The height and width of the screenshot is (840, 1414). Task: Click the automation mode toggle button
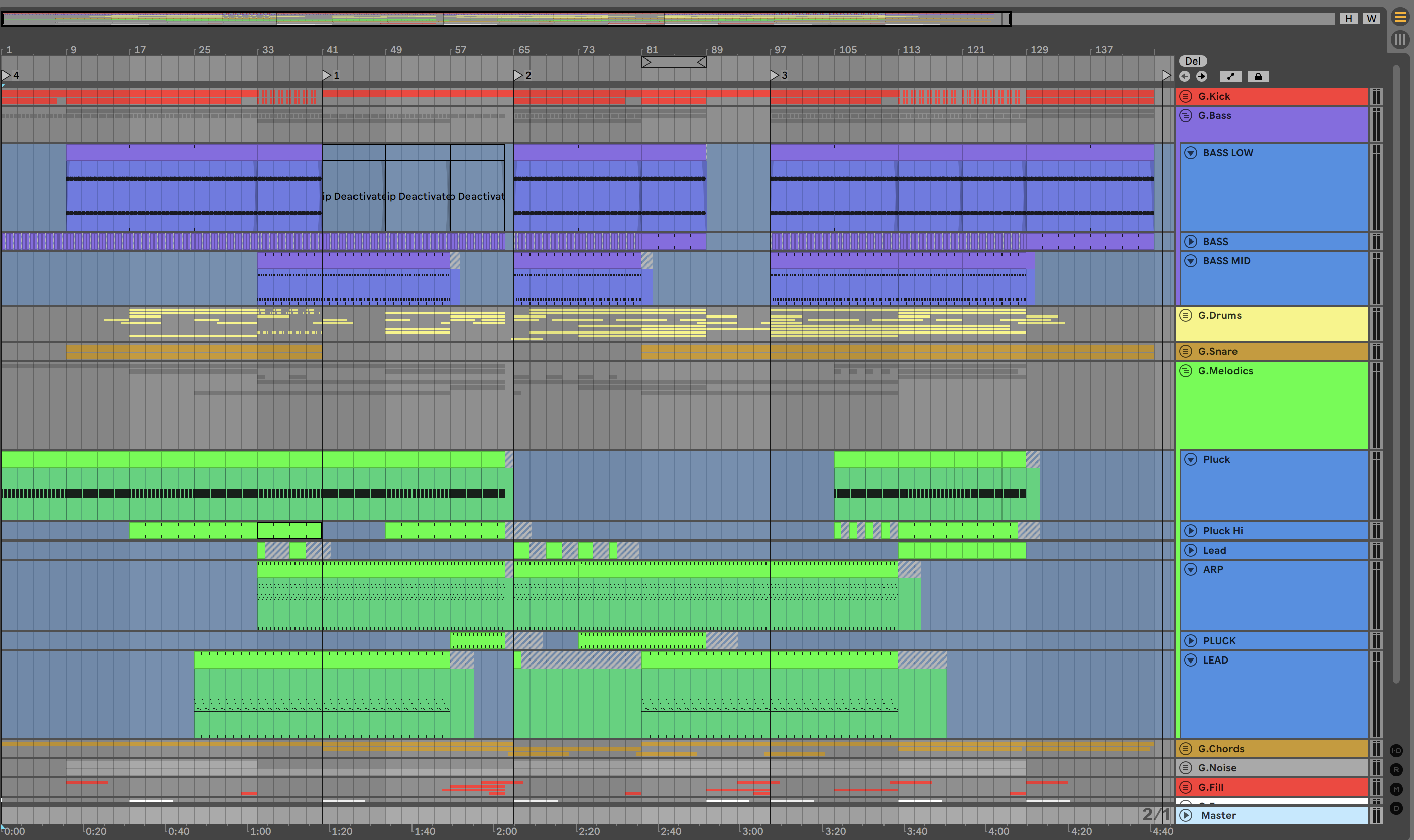point(1230,77)
